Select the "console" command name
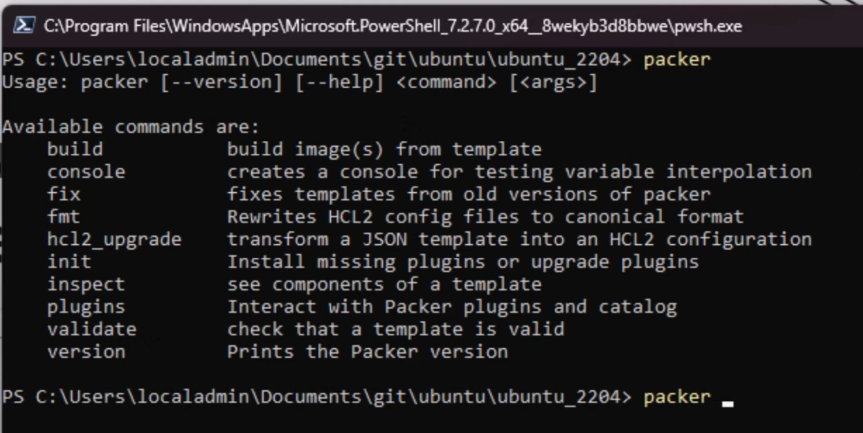The image size is (863, 433). (x=86, y=172)
